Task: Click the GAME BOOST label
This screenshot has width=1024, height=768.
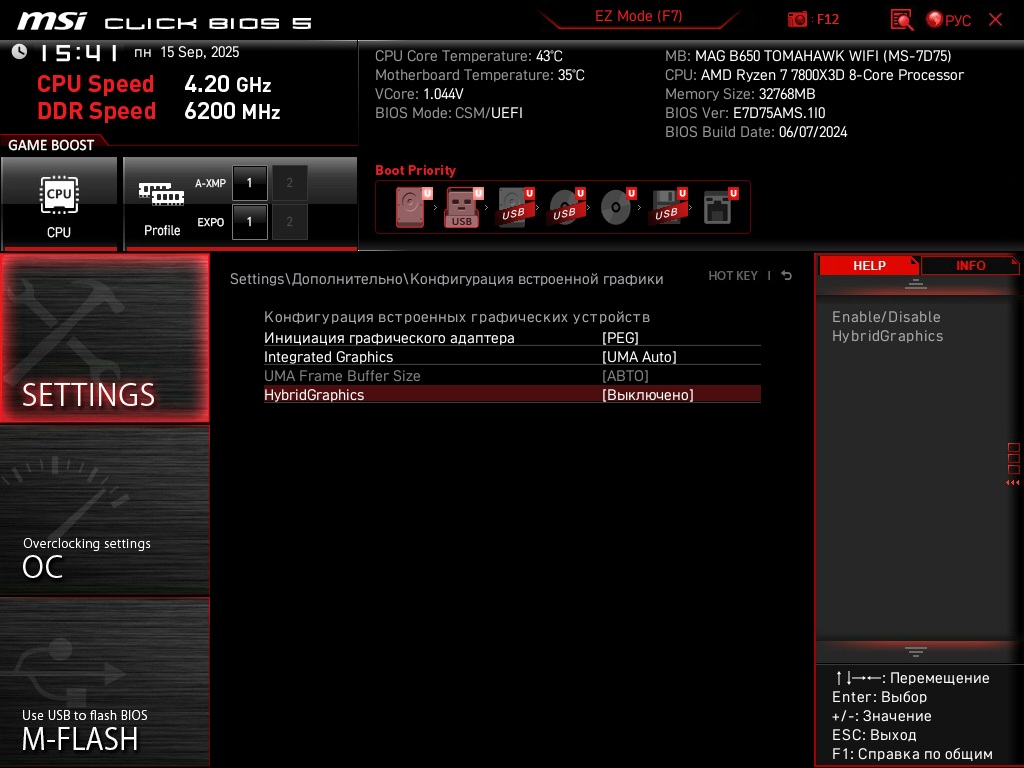Action: [51, 145]
